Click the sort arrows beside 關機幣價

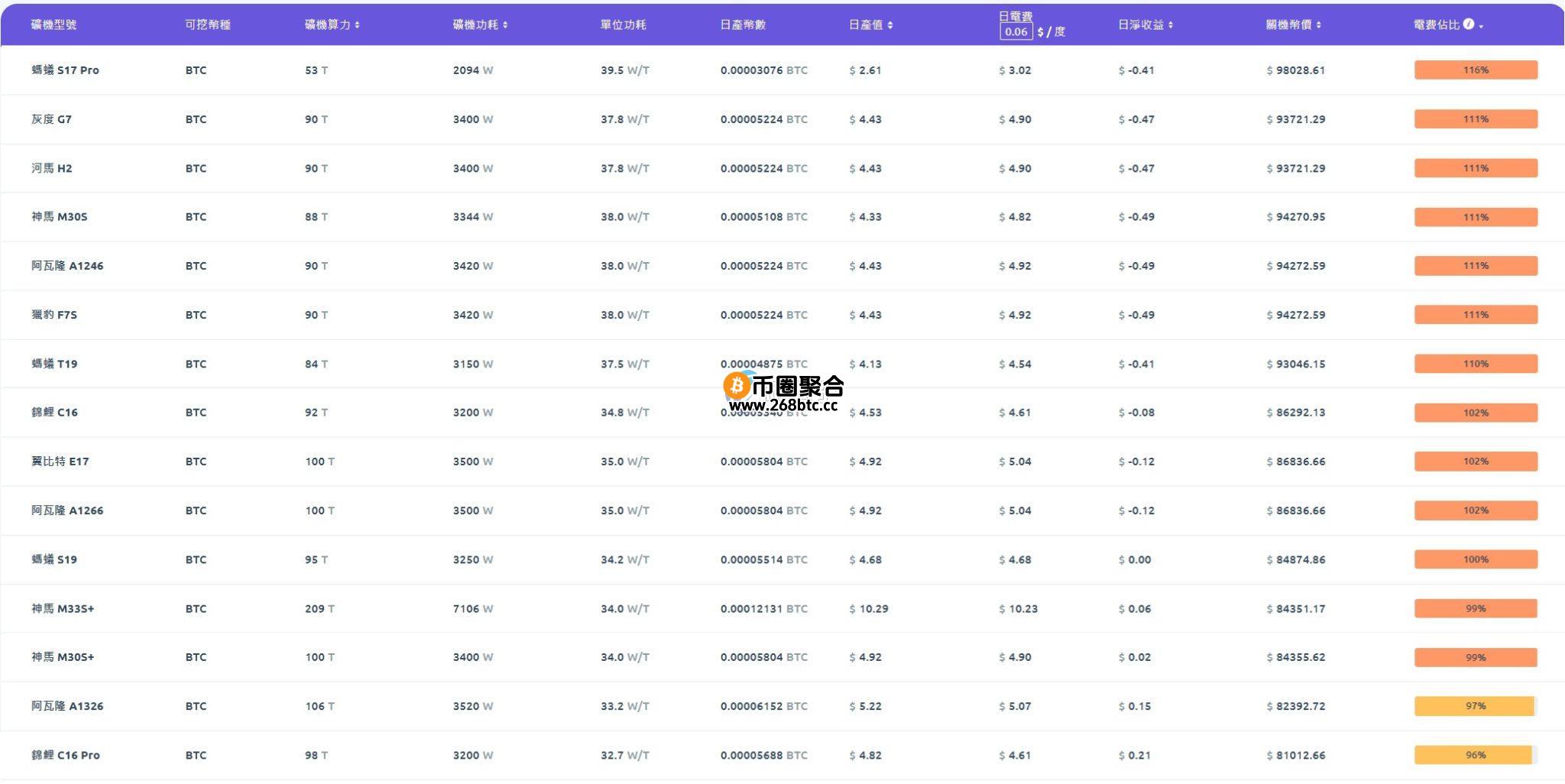click(x=1319, y=25)
